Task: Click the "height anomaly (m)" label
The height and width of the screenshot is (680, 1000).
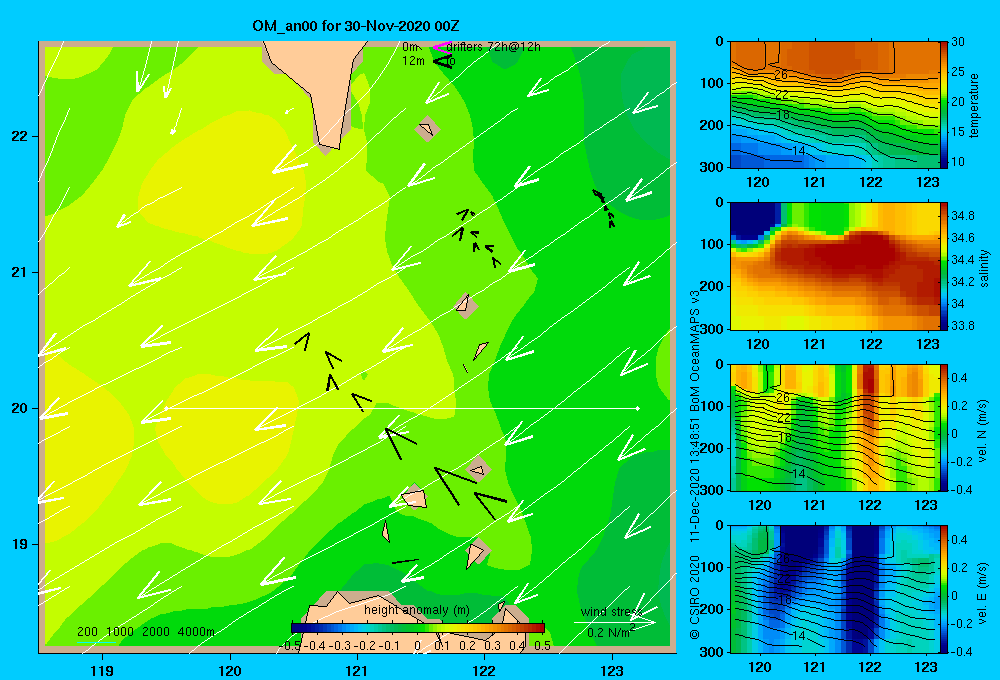Action: coord(417,610)
